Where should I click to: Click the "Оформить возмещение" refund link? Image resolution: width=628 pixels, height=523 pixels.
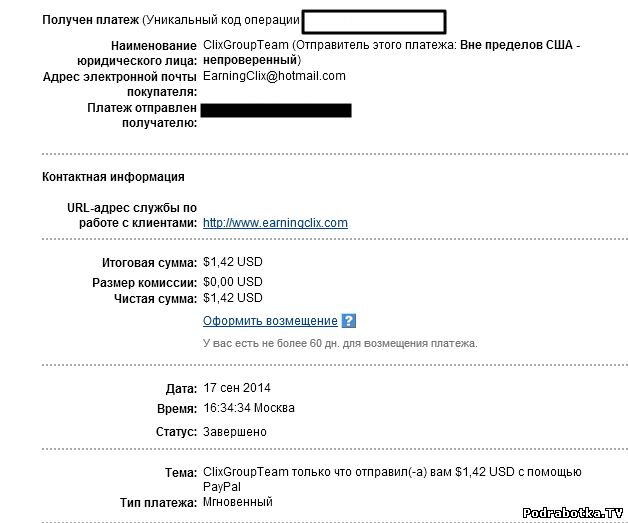point(270,321)
